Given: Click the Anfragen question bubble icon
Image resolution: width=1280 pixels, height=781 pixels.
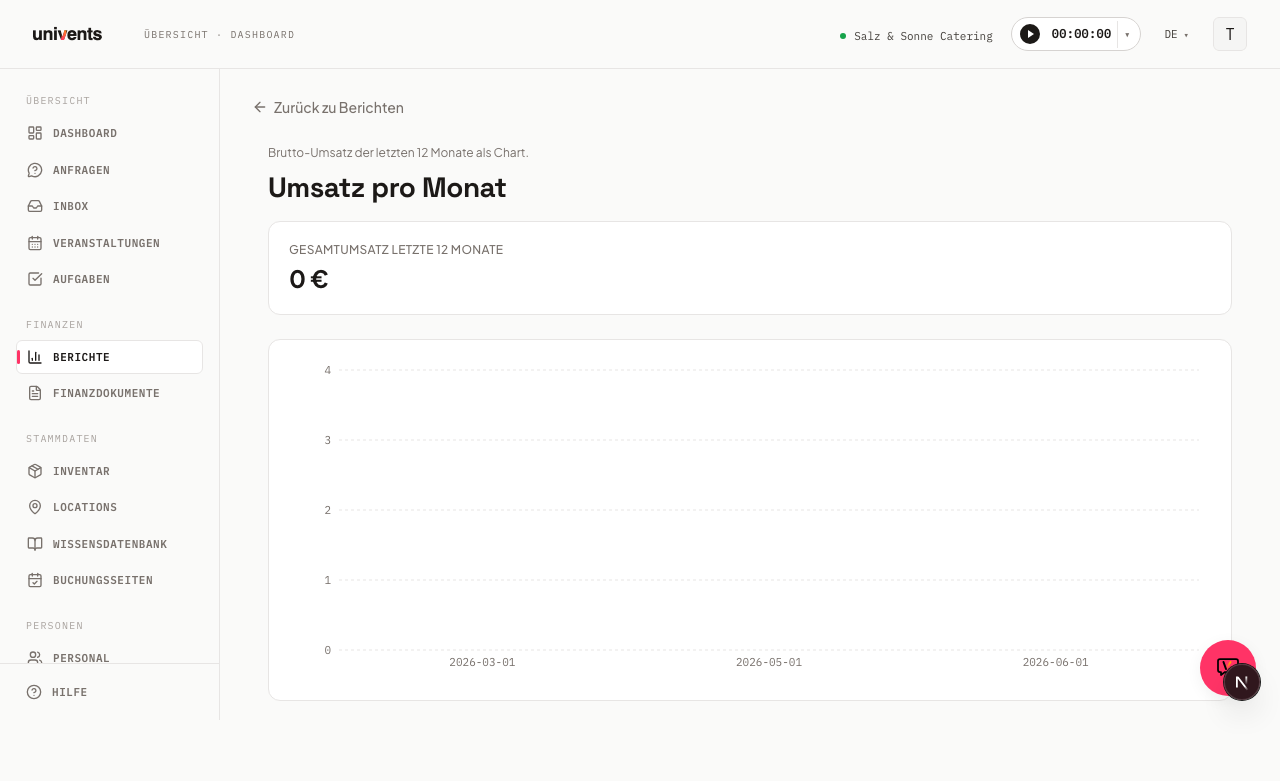Looking at the screenshot, I should (x=35, y=170).
